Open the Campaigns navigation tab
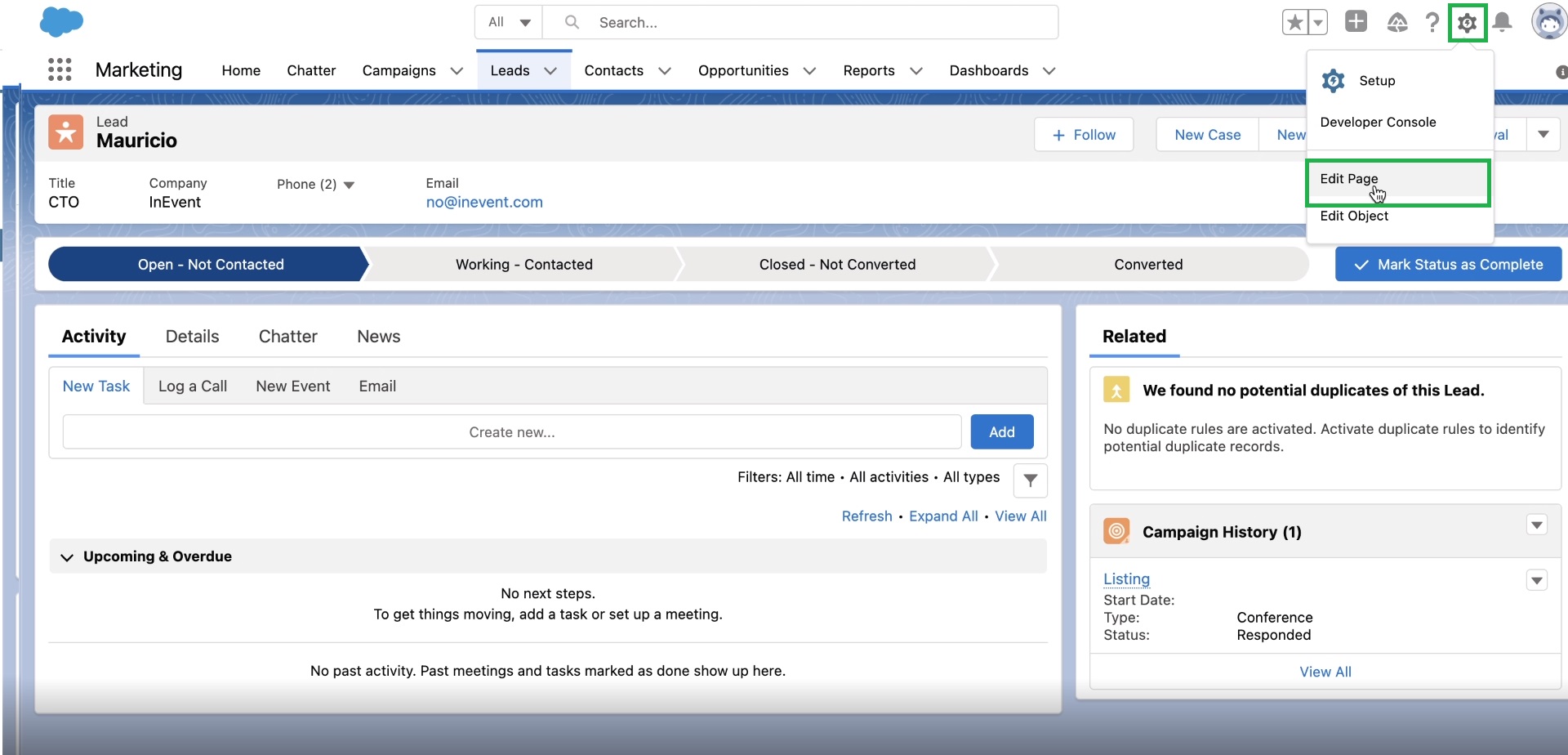The image size is (1568, 755). (x=399, y=70)
